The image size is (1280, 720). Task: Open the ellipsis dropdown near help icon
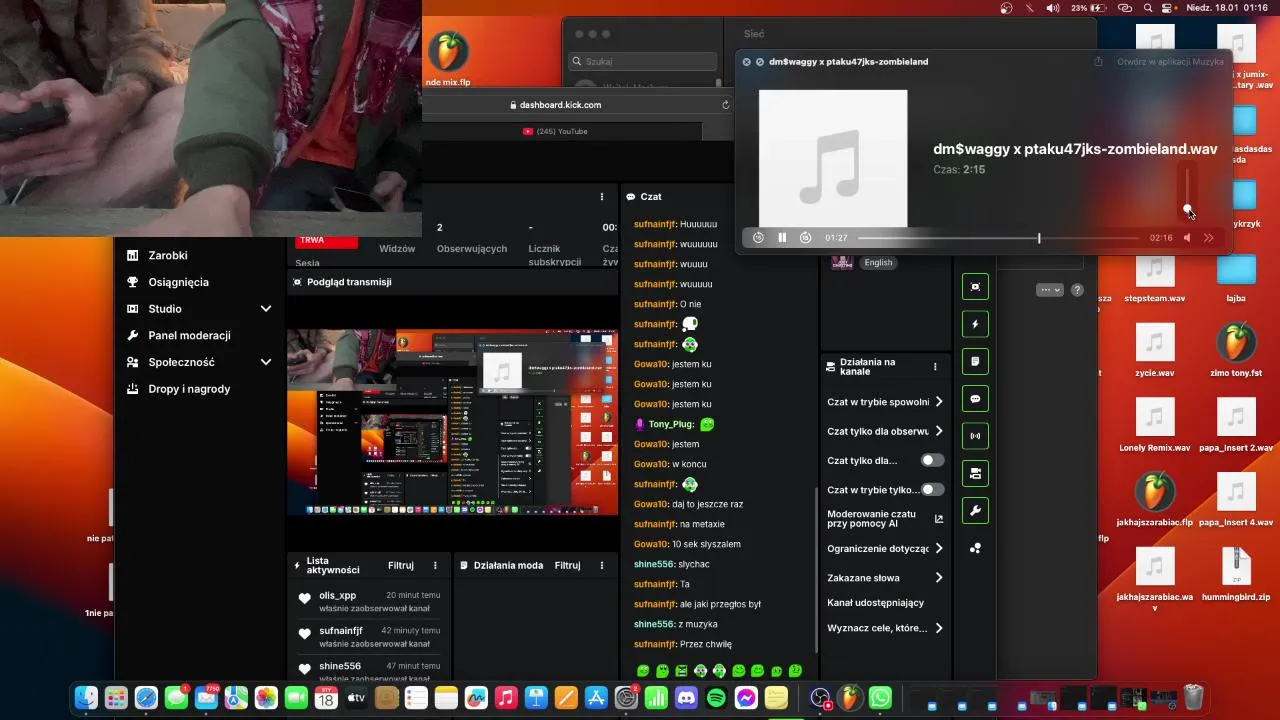point(1049,290)
